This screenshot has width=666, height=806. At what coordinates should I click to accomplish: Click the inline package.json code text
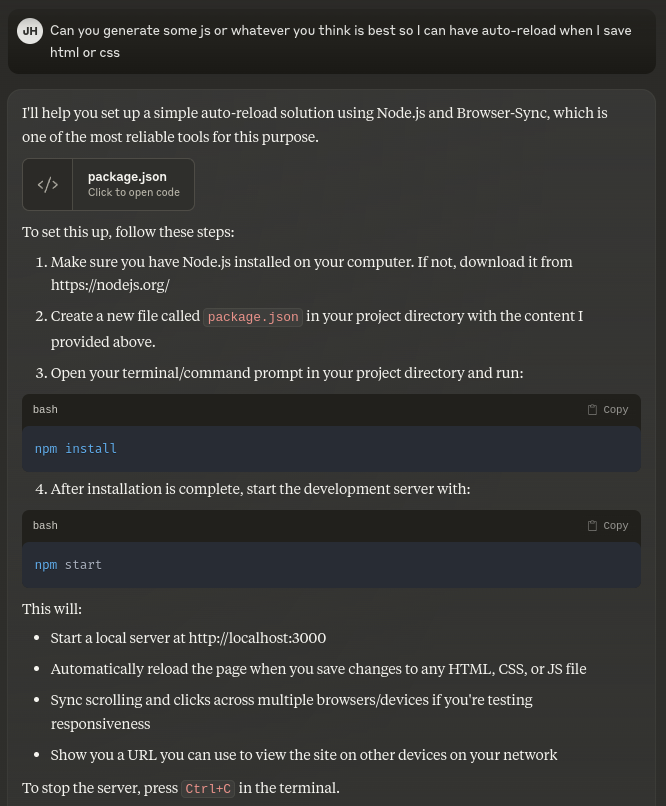pos(253,317)
